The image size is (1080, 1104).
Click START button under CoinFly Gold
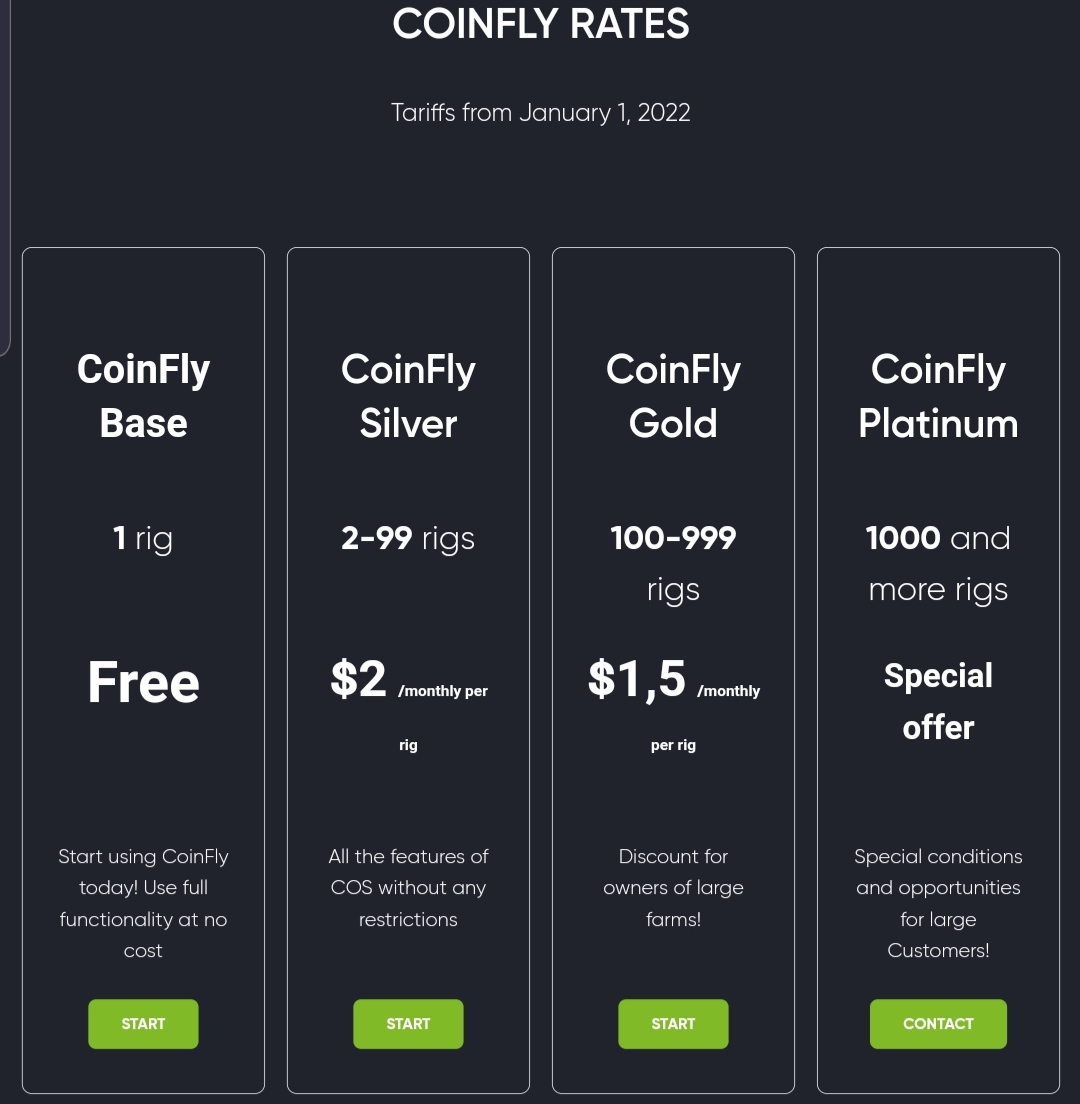click(673, 1024)
